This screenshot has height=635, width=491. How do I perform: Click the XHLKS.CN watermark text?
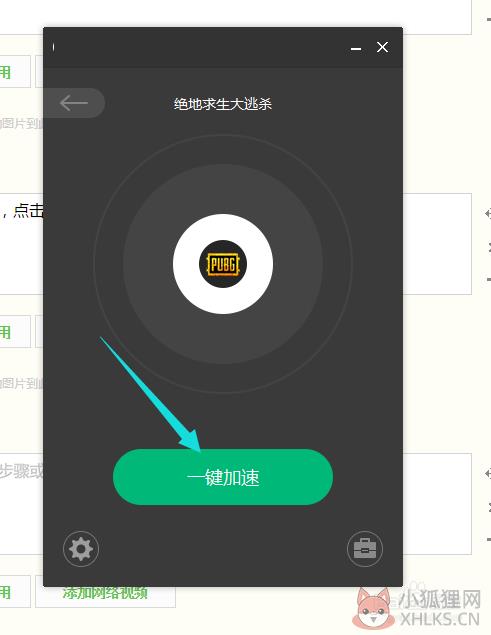pos(440,620)
